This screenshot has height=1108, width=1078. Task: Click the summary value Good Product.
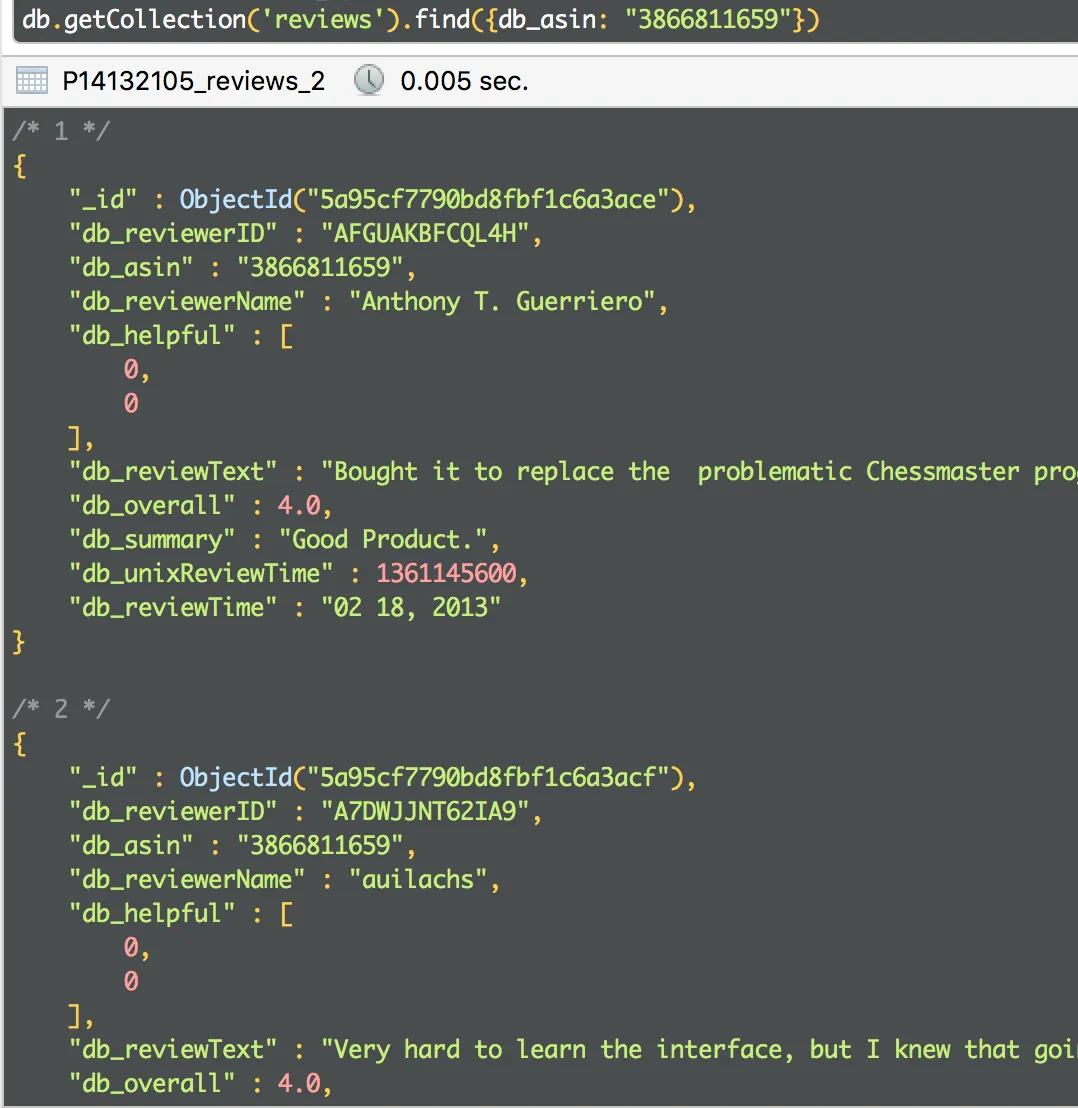click(x=383, y=540)
